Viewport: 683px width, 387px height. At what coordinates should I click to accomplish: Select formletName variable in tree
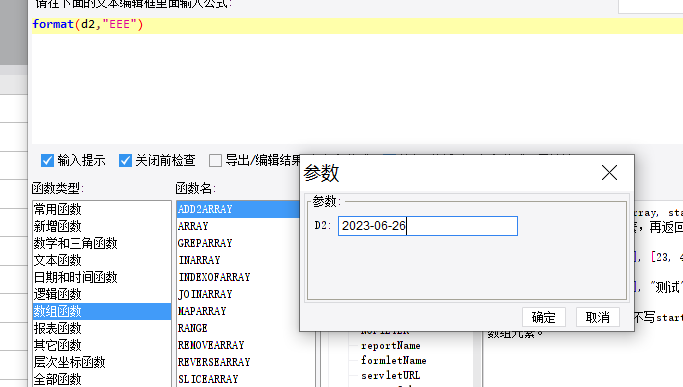click(394, 360)
